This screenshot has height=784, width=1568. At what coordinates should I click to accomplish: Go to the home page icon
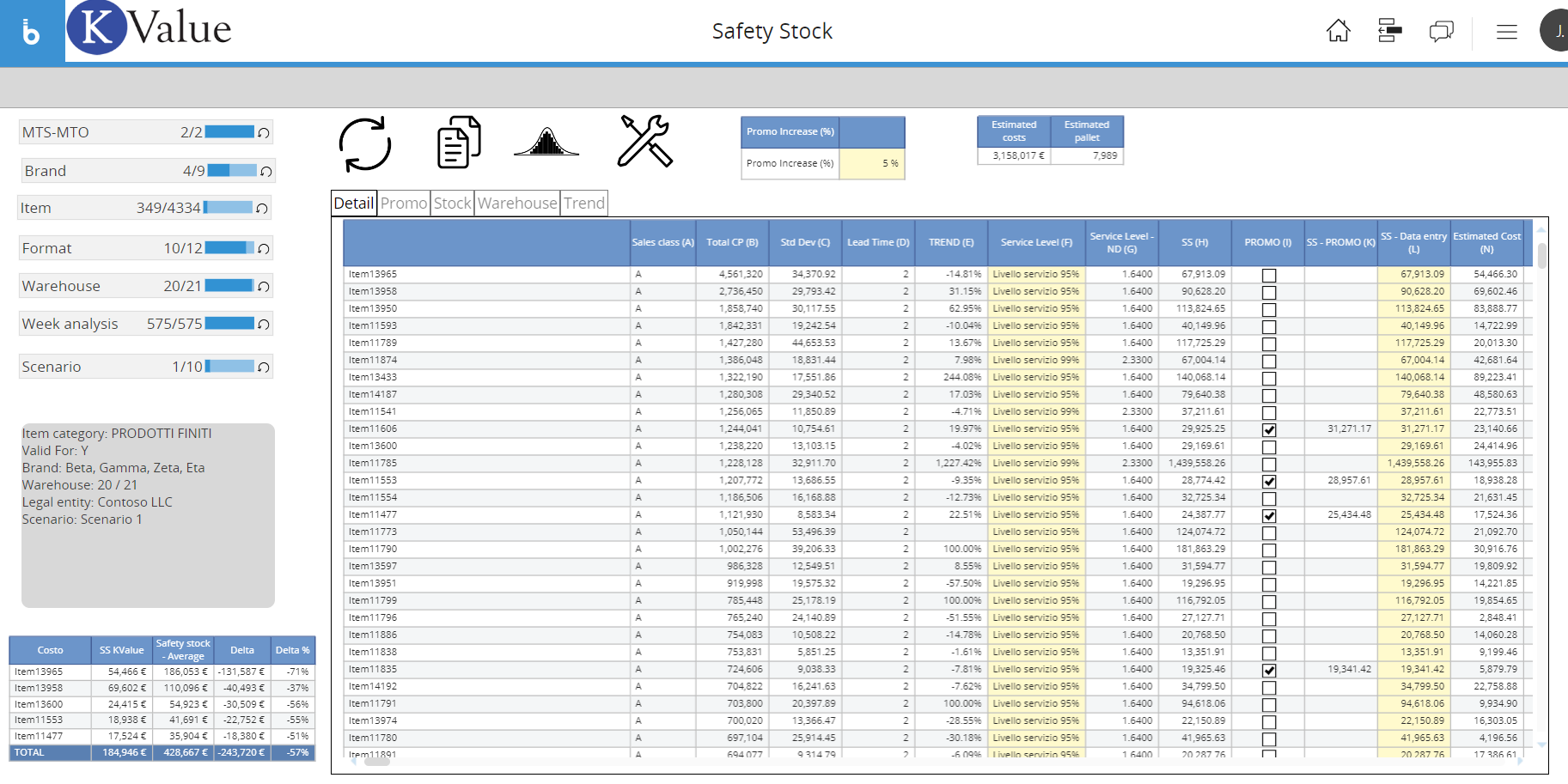pos(1338,32)
